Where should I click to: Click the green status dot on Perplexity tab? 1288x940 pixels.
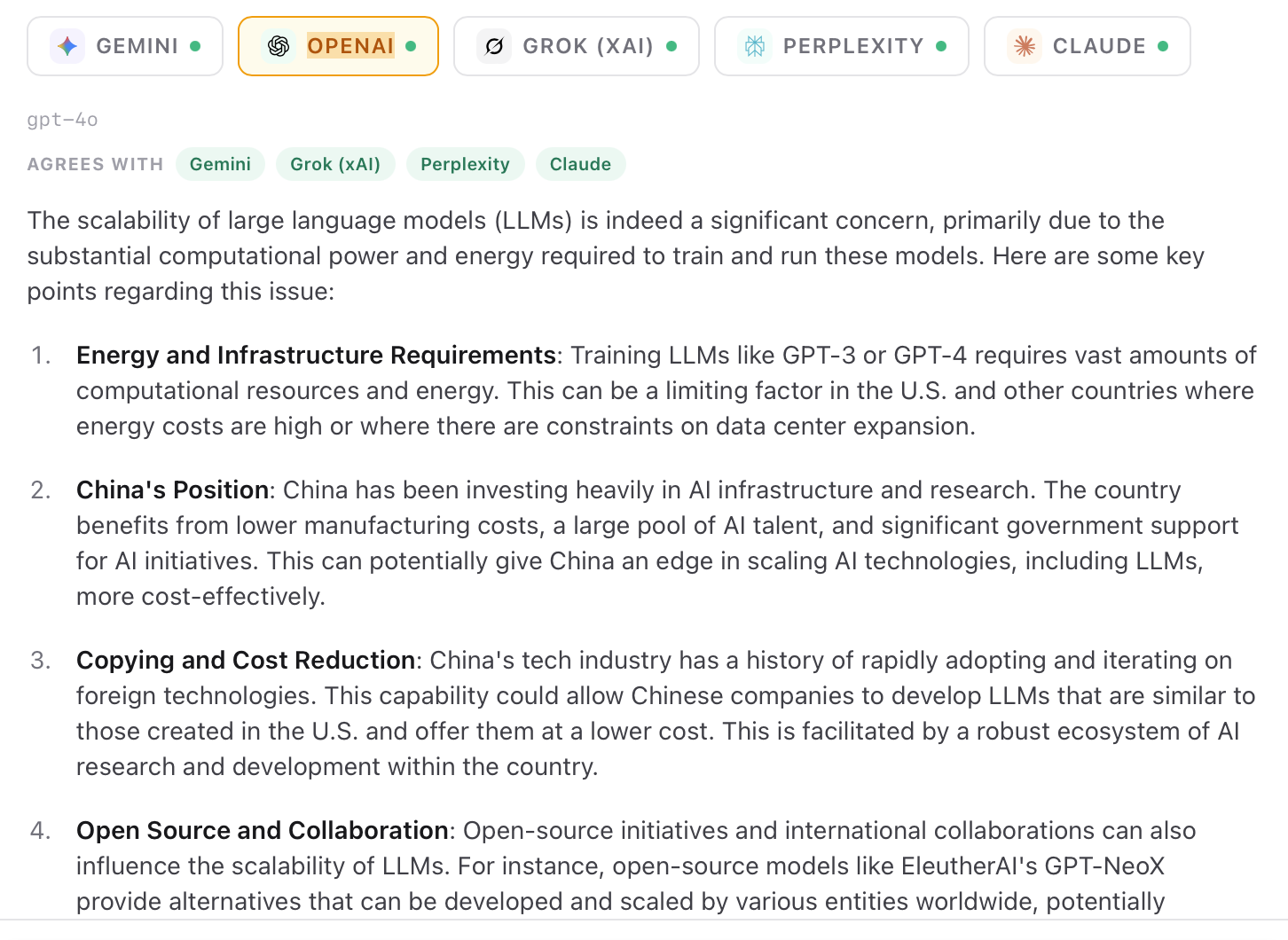click(x=941, y=46)
